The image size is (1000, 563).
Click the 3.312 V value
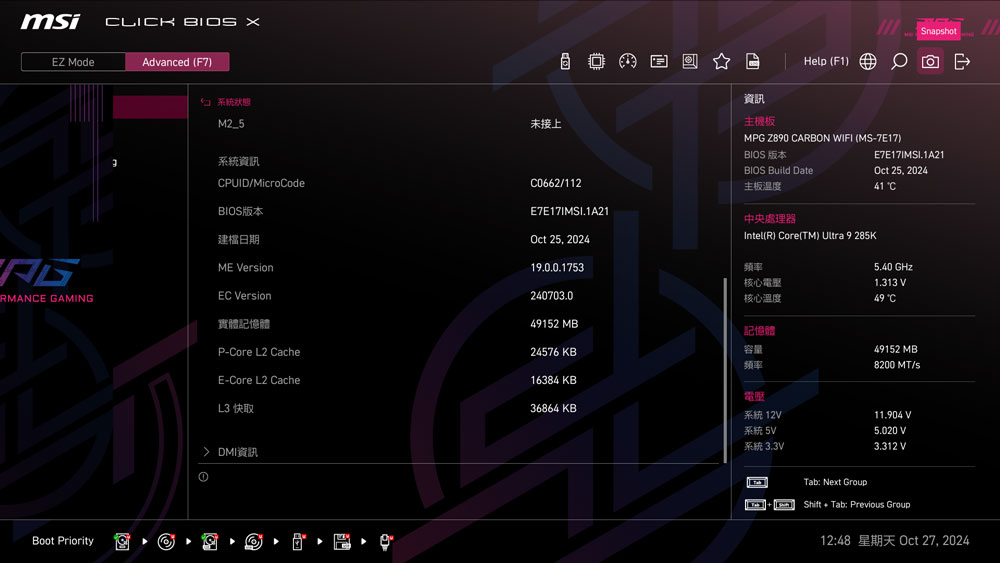click(x=890, y=446)
